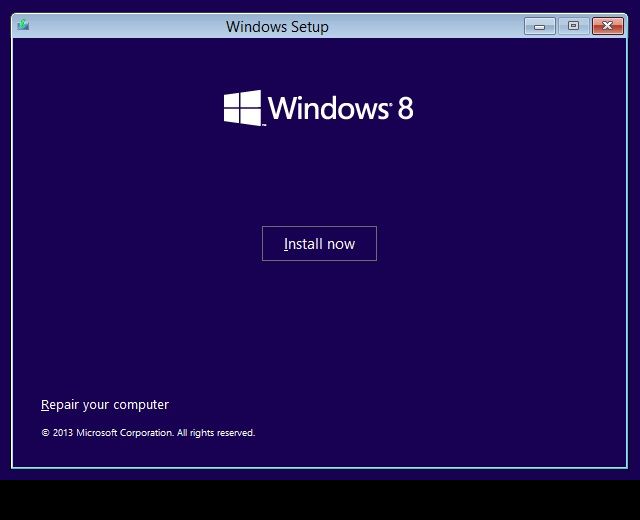This screenshot has height=520, width=640.
Task: Click the "Windows Setup" title text
Action: 277,27
